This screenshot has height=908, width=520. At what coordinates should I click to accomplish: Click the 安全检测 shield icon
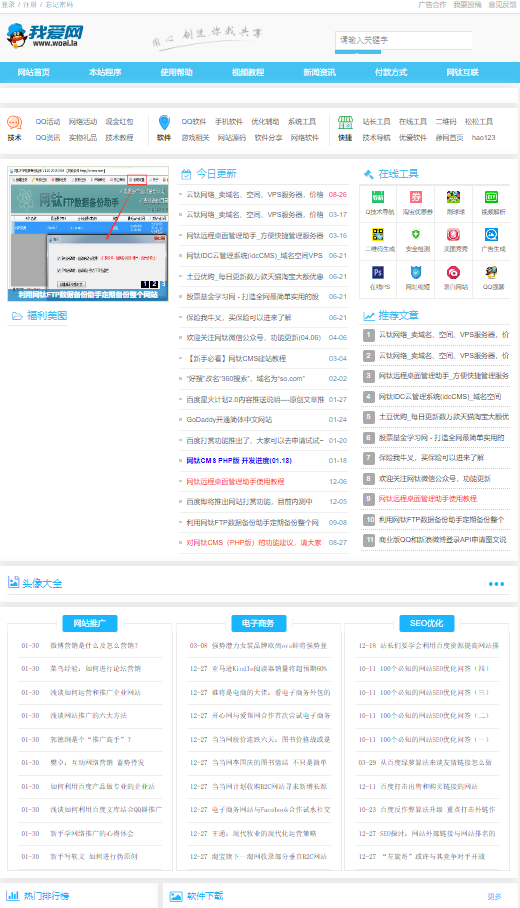point(416,235)
